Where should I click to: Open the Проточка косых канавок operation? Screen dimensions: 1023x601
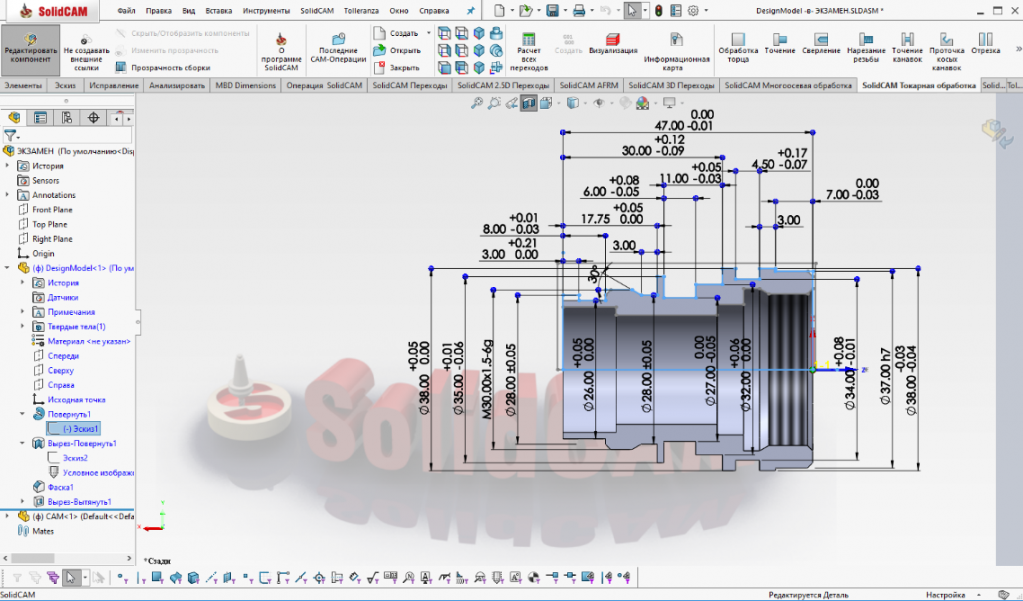click(946, 51)
